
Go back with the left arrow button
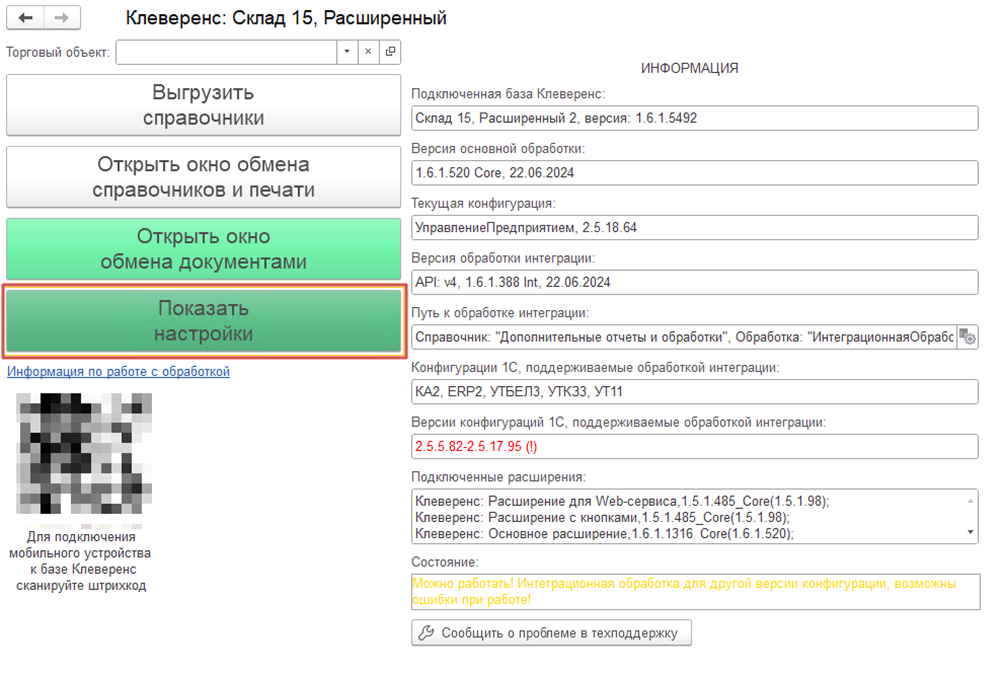(x=26, y=17)
